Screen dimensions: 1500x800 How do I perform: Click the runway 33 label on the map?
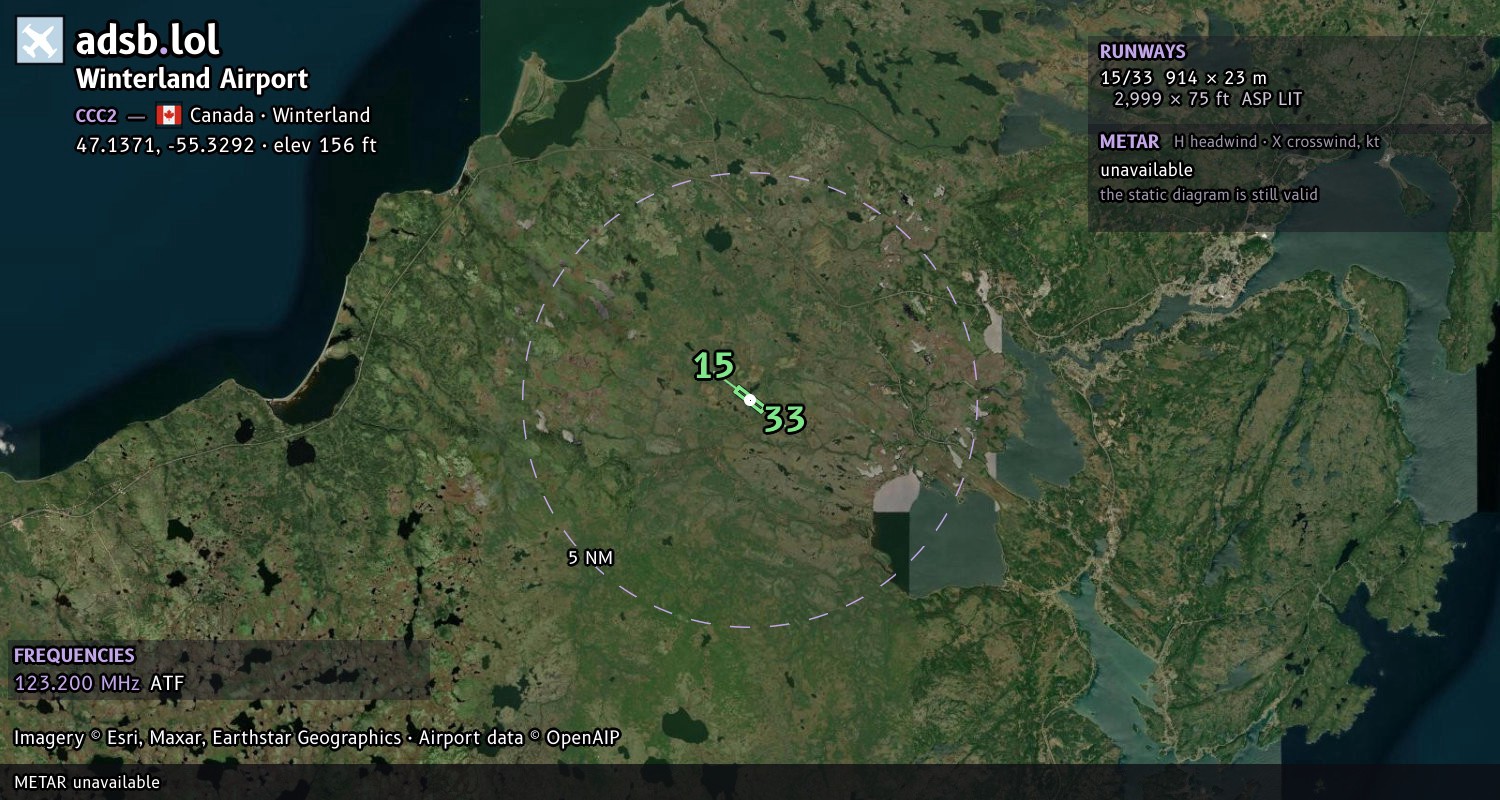(785, 419)
